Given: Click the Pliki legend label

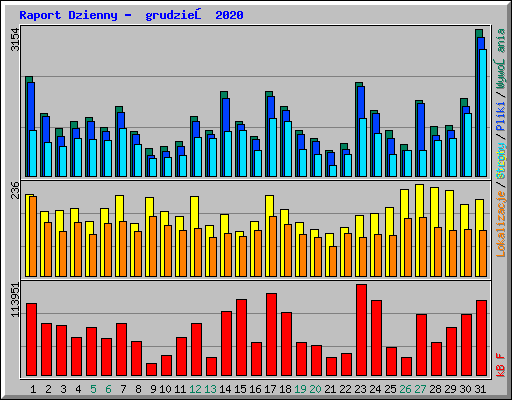Looking at the screenshot, I should click(501, 117).
